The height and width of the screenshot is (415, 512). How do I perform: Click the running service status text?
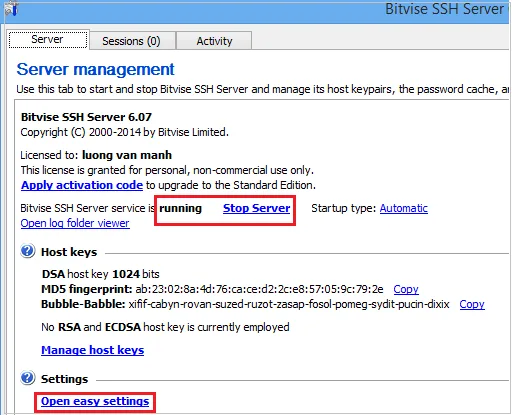180,208
